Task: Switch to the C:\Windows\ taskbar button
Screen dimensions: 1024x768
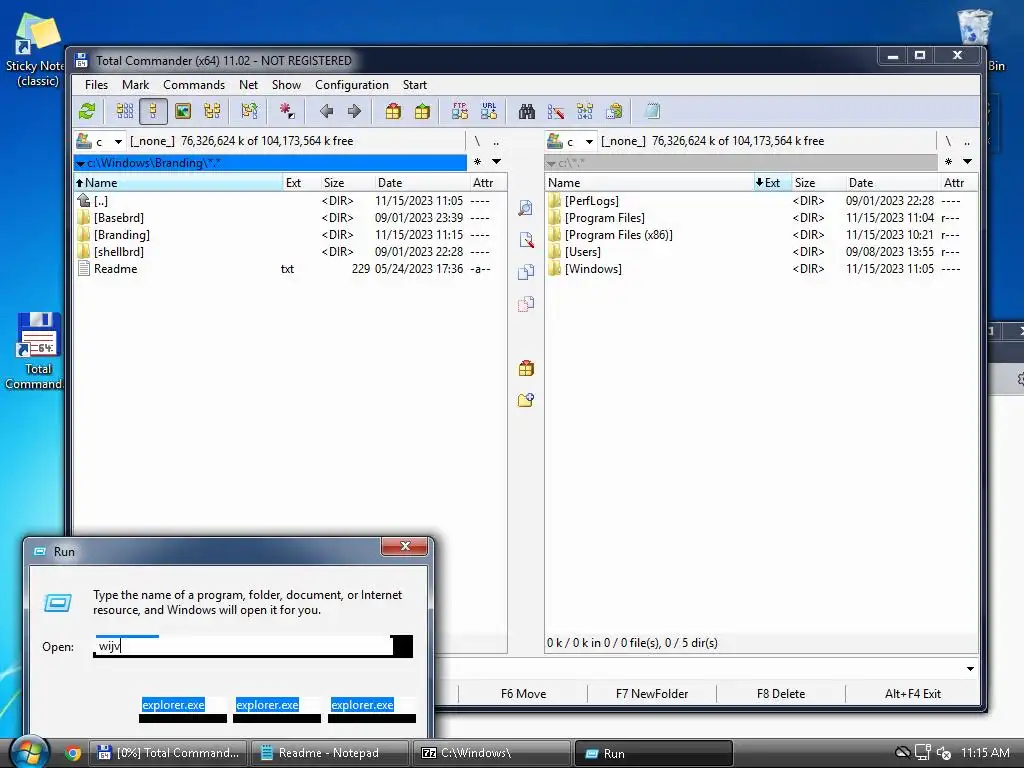Action: click(490, 753)
